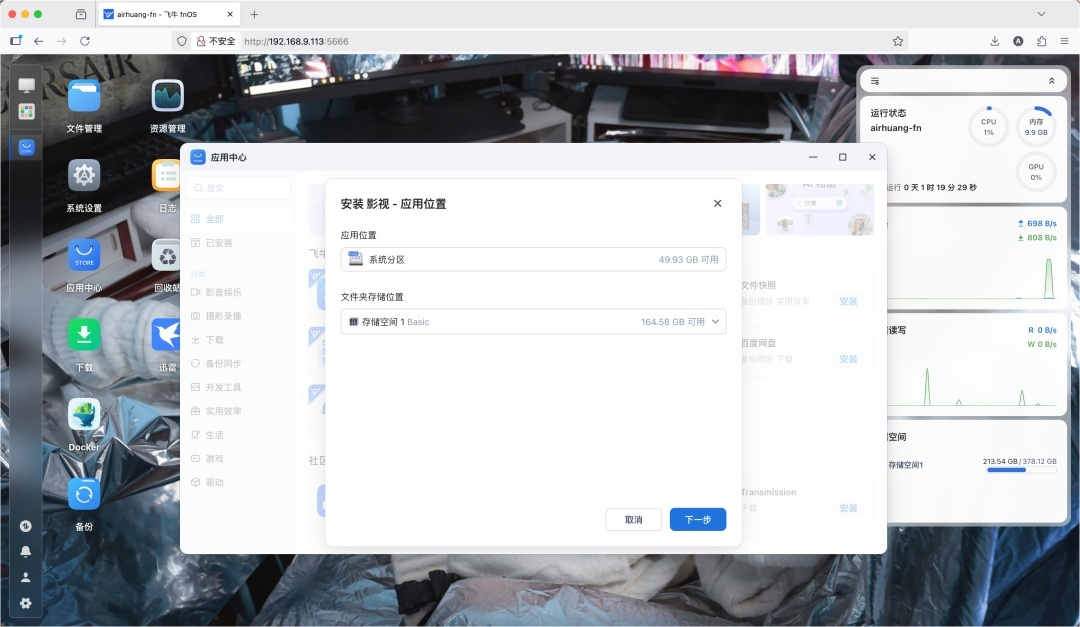This screenshot has width=1080, height=627.
Task: Collapse the status widget panel with the double chevron
Action: [1051, 81]
